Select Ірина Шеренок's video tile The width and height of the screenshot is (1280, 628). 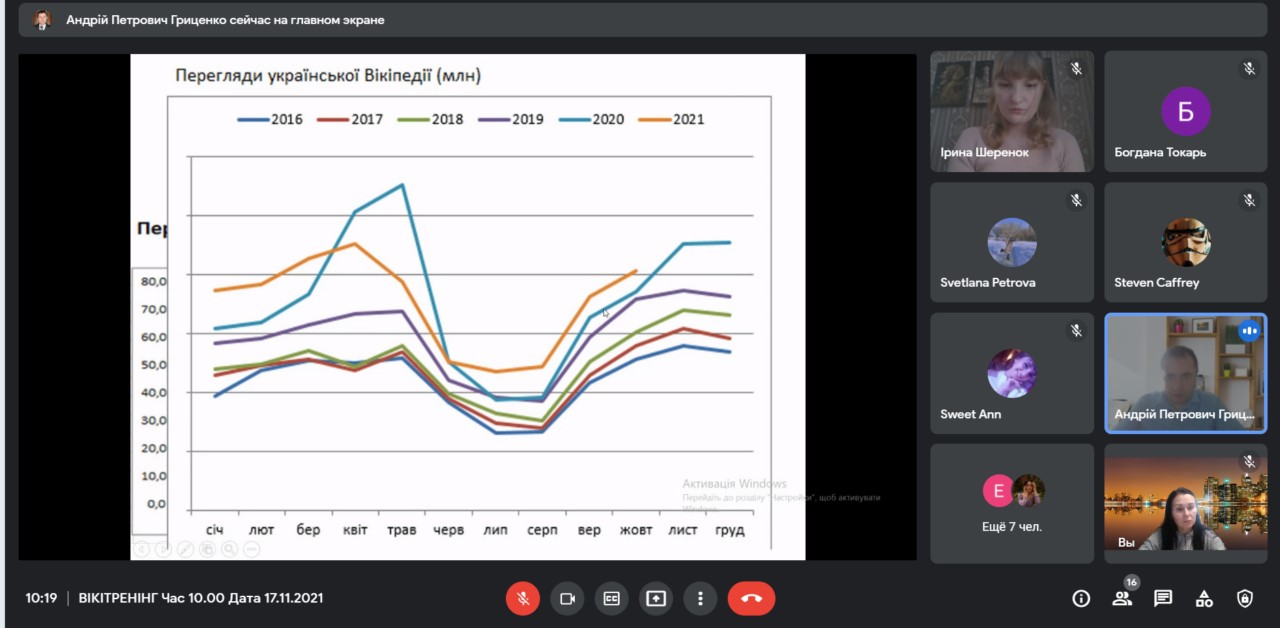click(x=1012, y=112)
